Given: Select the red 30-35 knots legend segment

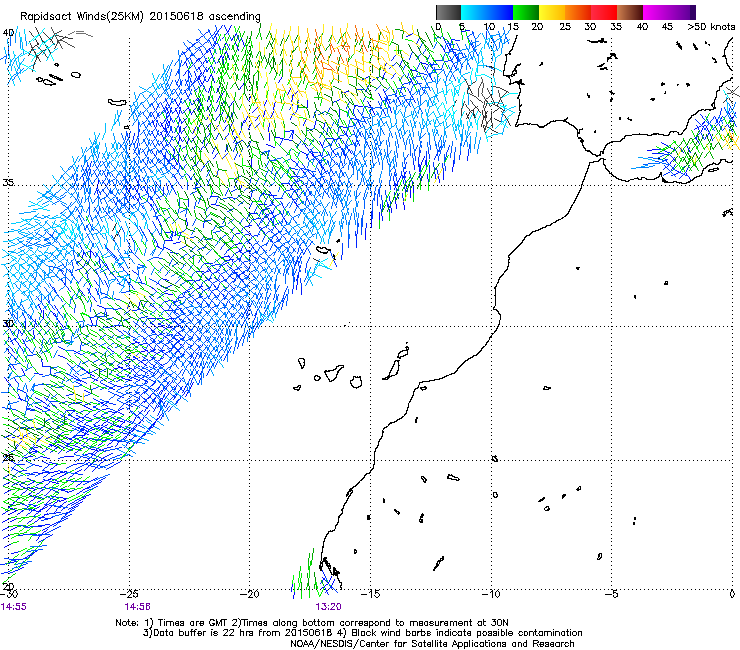Looking at the screenshot, I should pos(604,12).
